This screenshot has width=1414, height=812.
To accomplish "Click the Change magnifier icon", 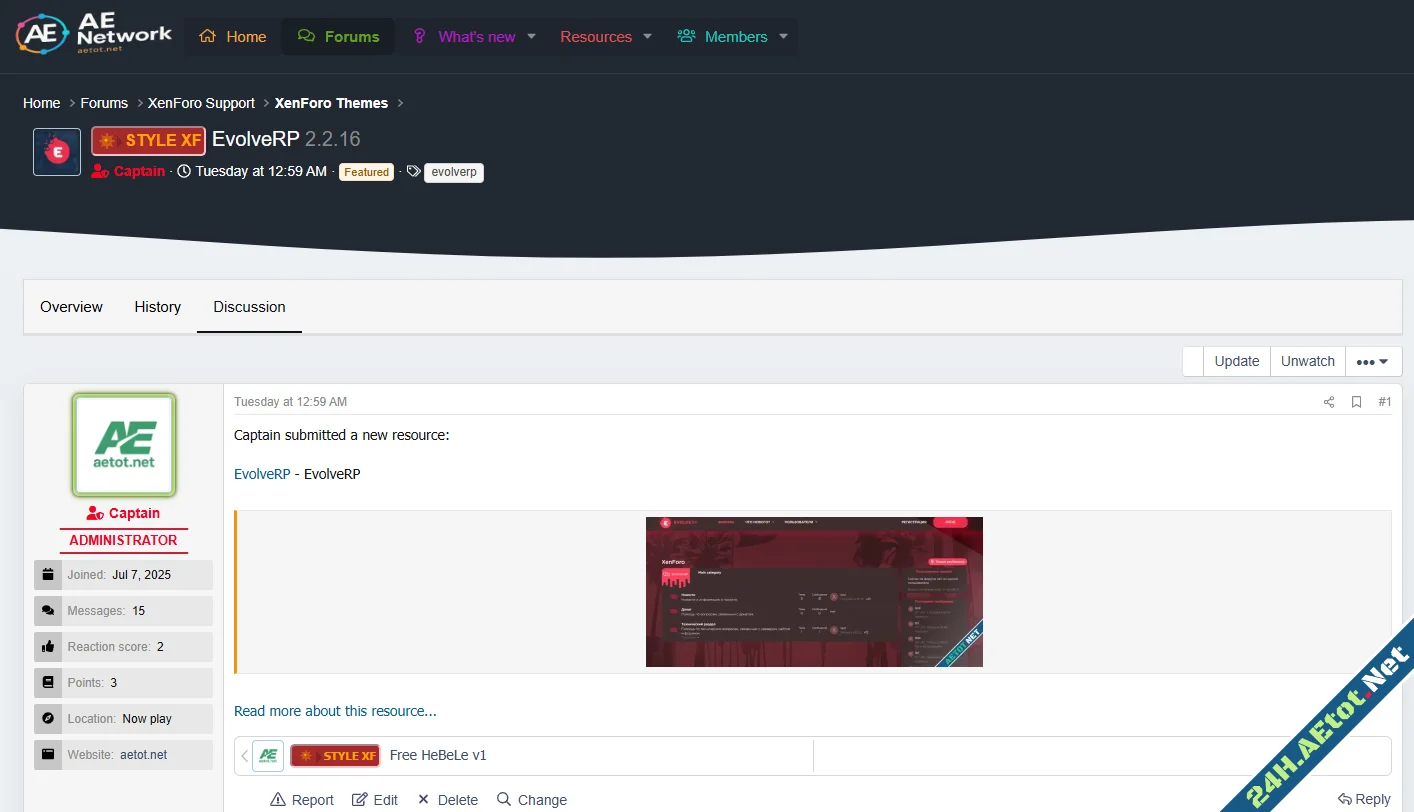I will [504, 800].
